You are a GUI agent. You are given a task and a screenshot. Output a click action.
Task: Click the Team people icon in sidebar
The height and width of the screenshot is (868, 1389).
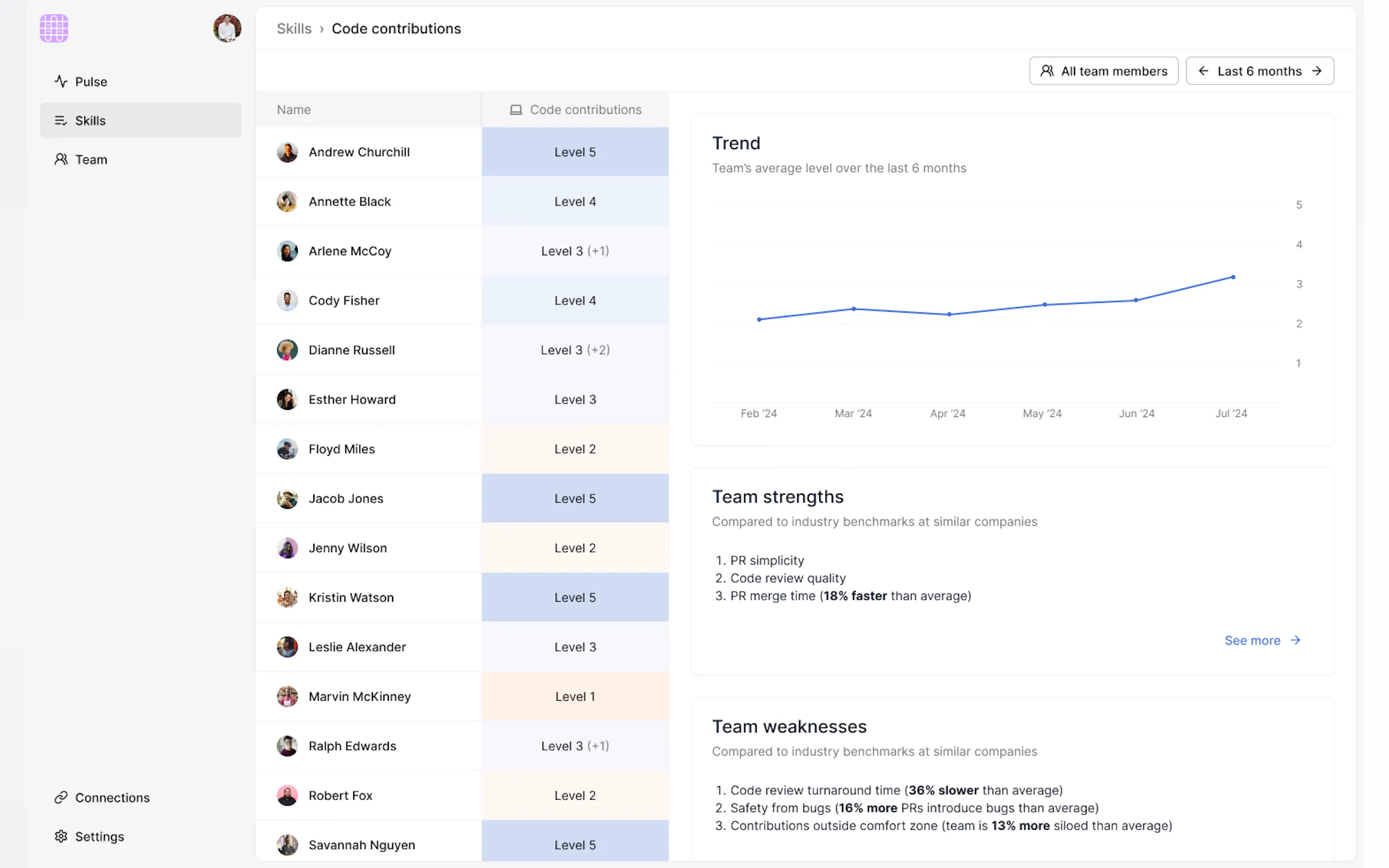click(61, 159)
